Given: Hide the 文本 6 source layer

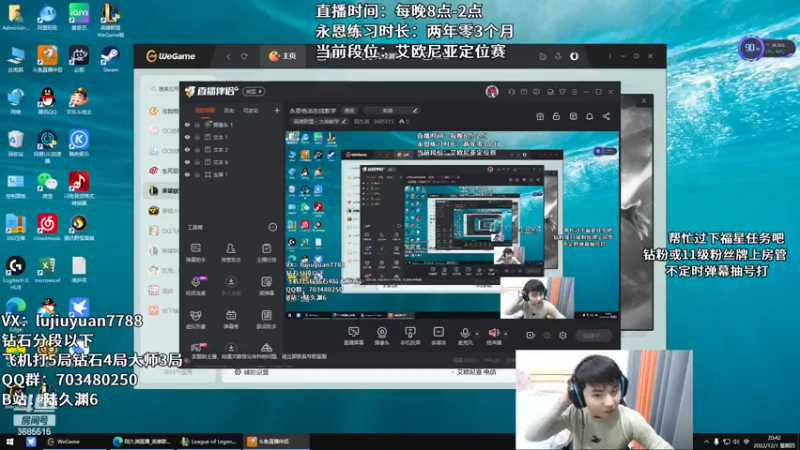Looking at the screenshot, I should tap(187, 162).
